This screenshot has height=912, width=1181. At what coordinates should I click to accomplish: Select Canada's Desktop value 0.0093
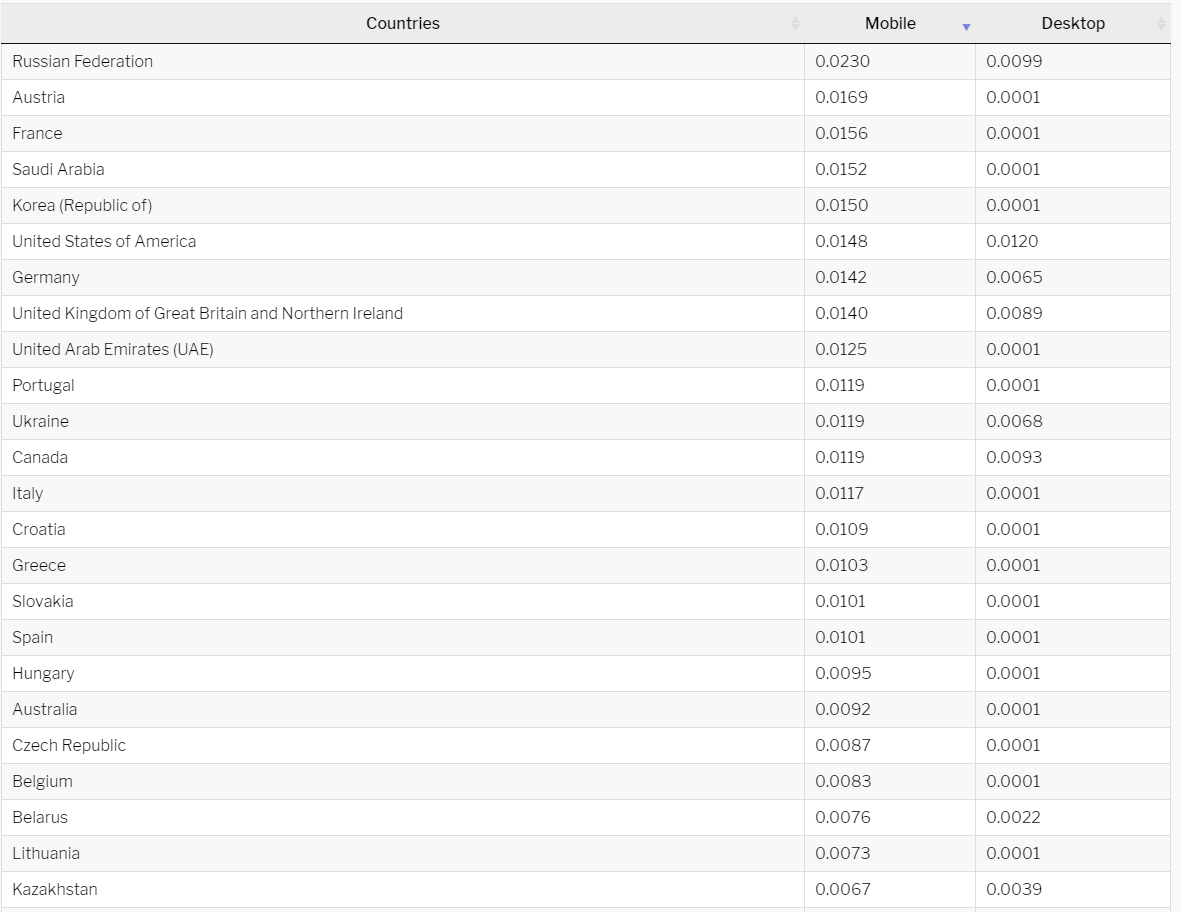coord(1014,457)
